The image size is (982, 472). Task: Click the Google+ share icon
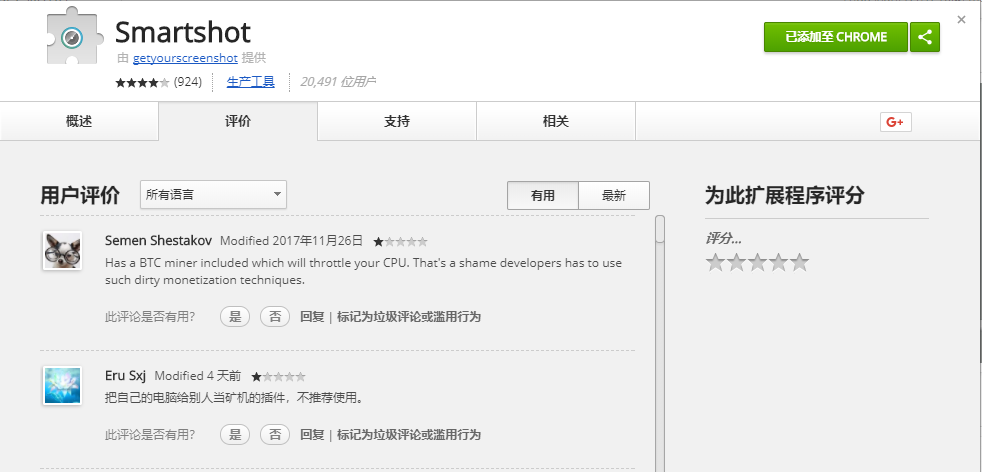896,122
